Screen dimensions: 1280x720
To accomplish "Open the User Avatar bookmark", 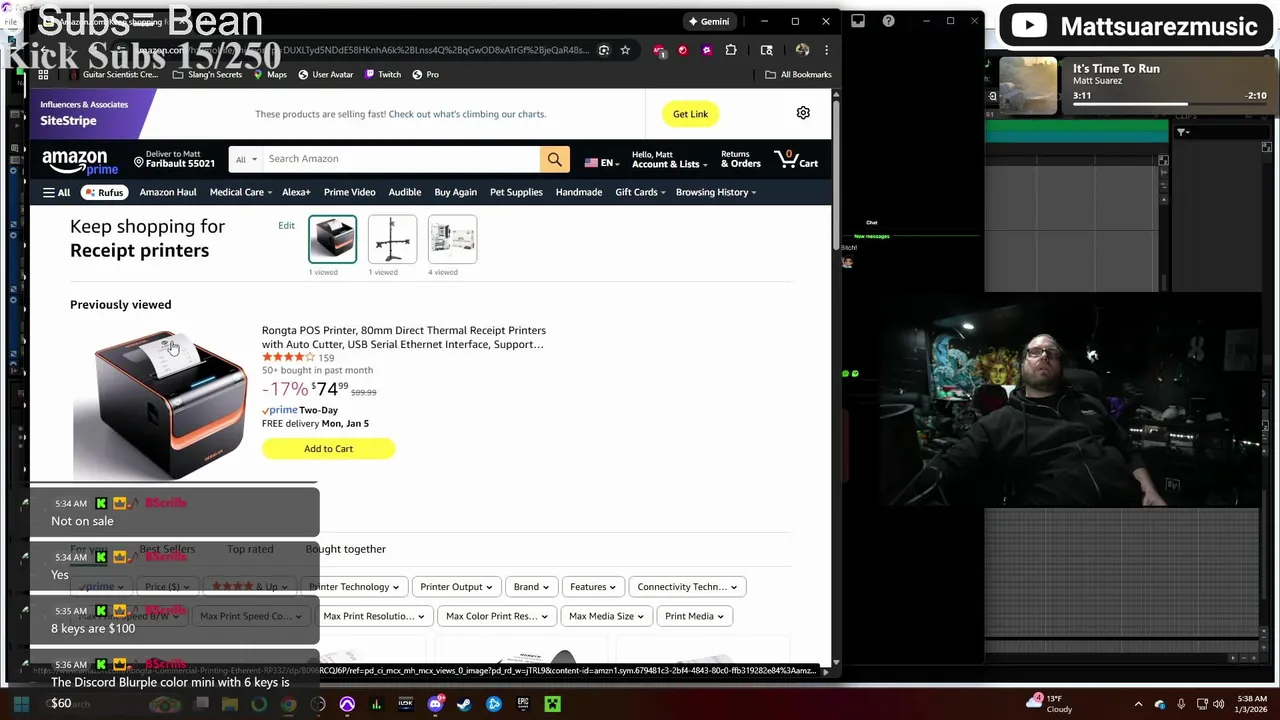I will pos(326,74).
